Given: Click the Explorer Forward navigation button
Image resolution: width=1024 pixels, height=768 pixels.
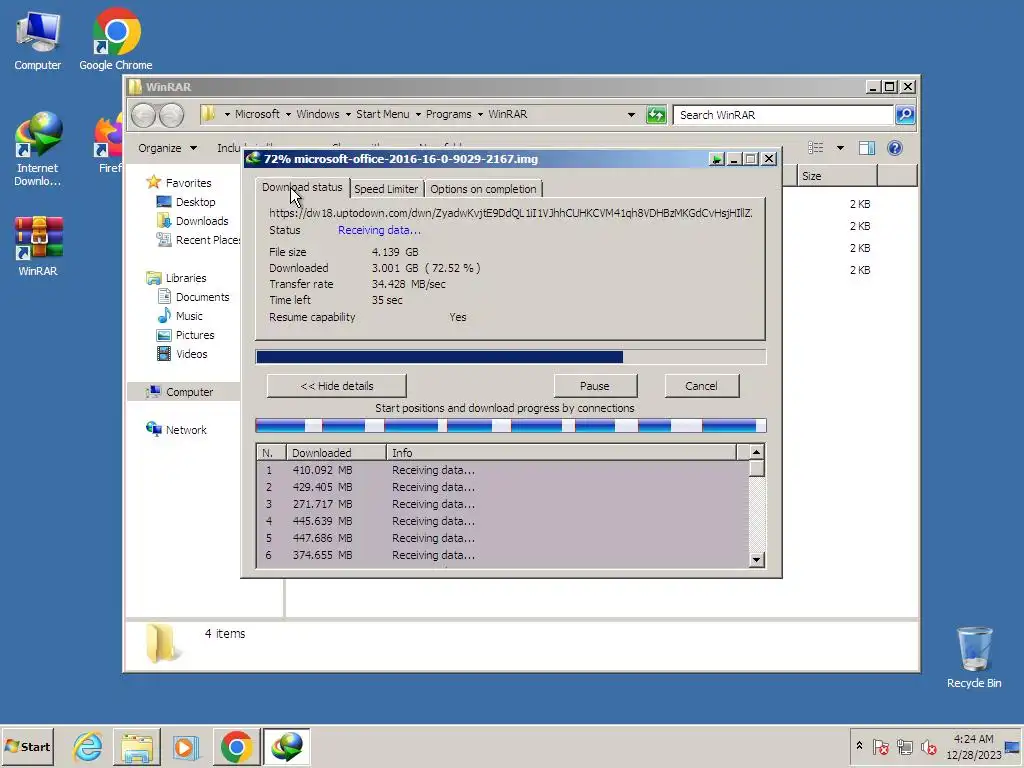Looking at the screenshot, I should point(171,115).
